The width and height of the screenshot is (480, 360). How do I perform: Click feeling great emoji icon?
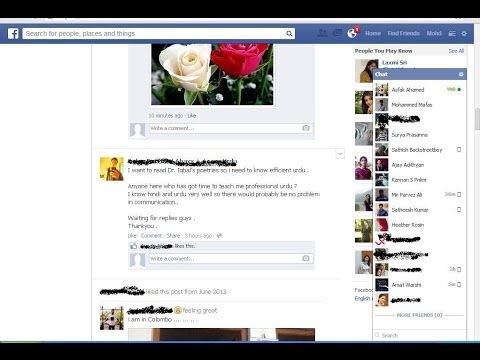coord(178,310)
